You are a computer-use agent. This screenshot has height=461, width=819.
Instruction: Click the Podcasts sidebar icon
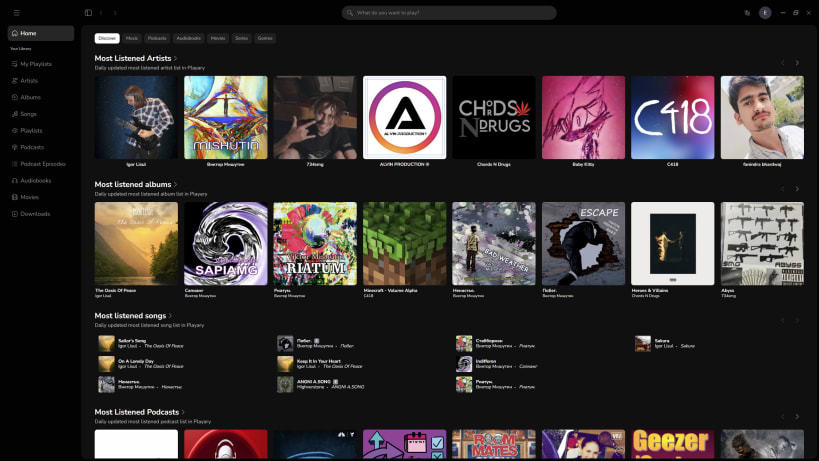point(15,147)
